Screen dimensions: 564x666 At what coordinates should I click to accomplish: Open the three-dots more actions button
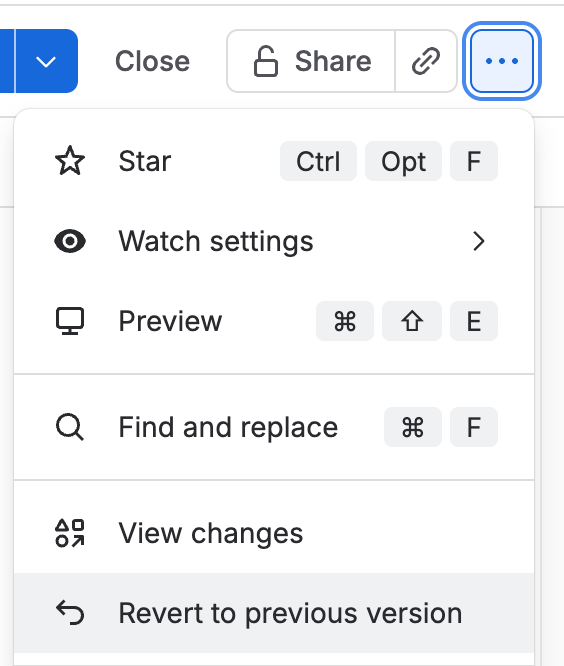pos(502,61)
